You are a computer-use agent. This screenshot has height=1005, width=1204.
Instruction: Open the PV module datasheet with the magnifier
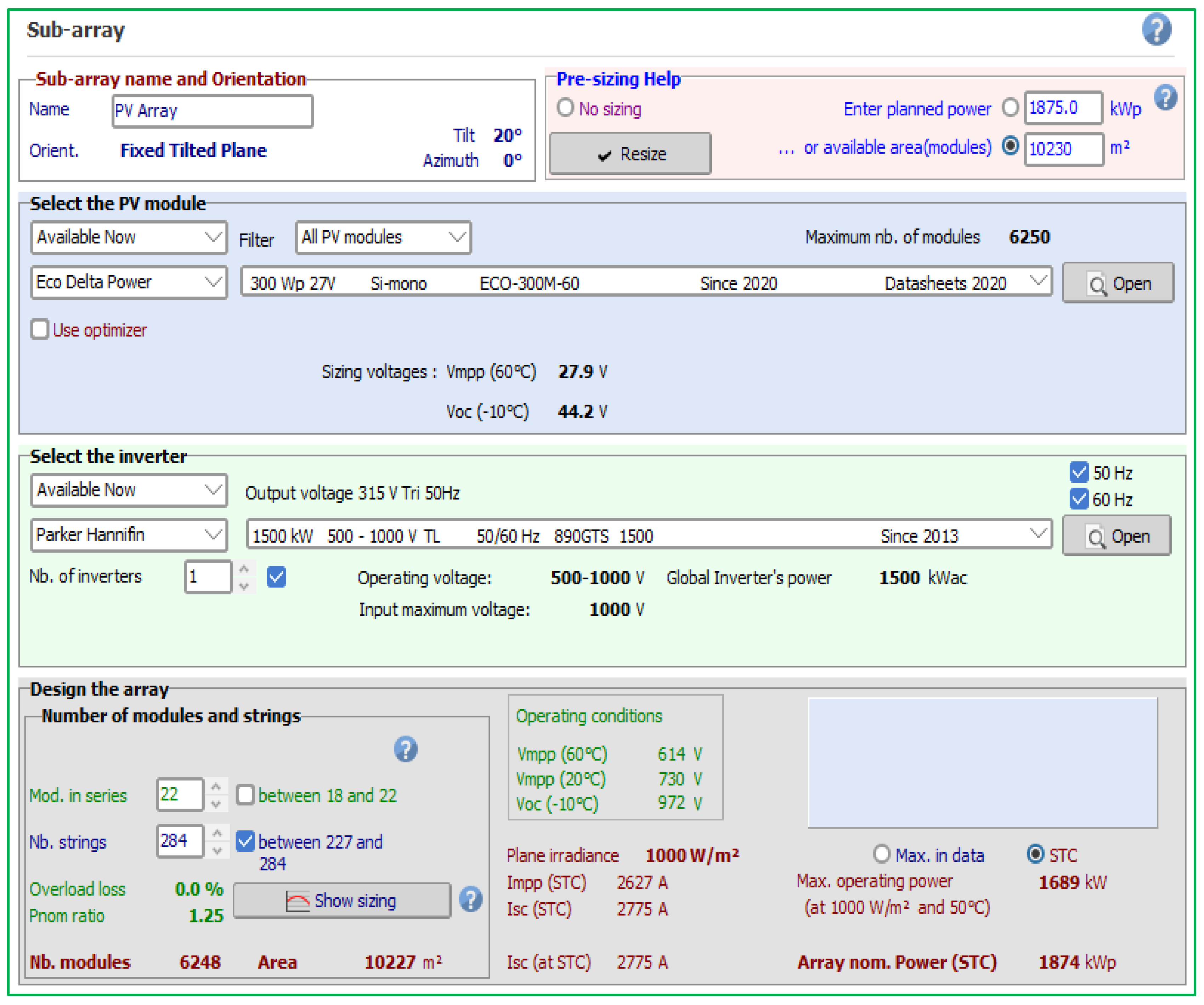(x=1118, y=282)
